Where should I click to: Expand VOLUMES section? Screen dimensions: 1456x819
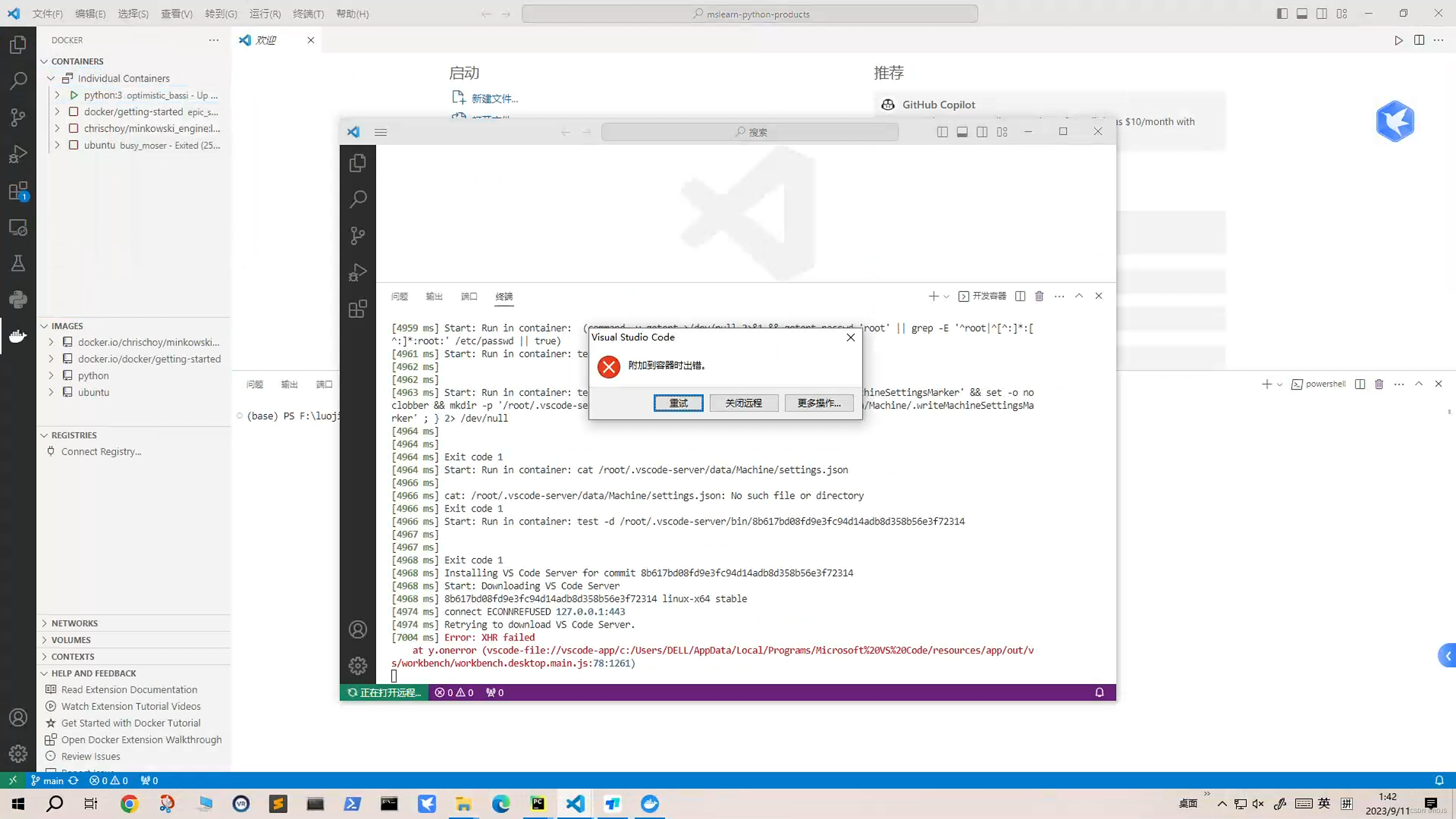pos(44,640)
